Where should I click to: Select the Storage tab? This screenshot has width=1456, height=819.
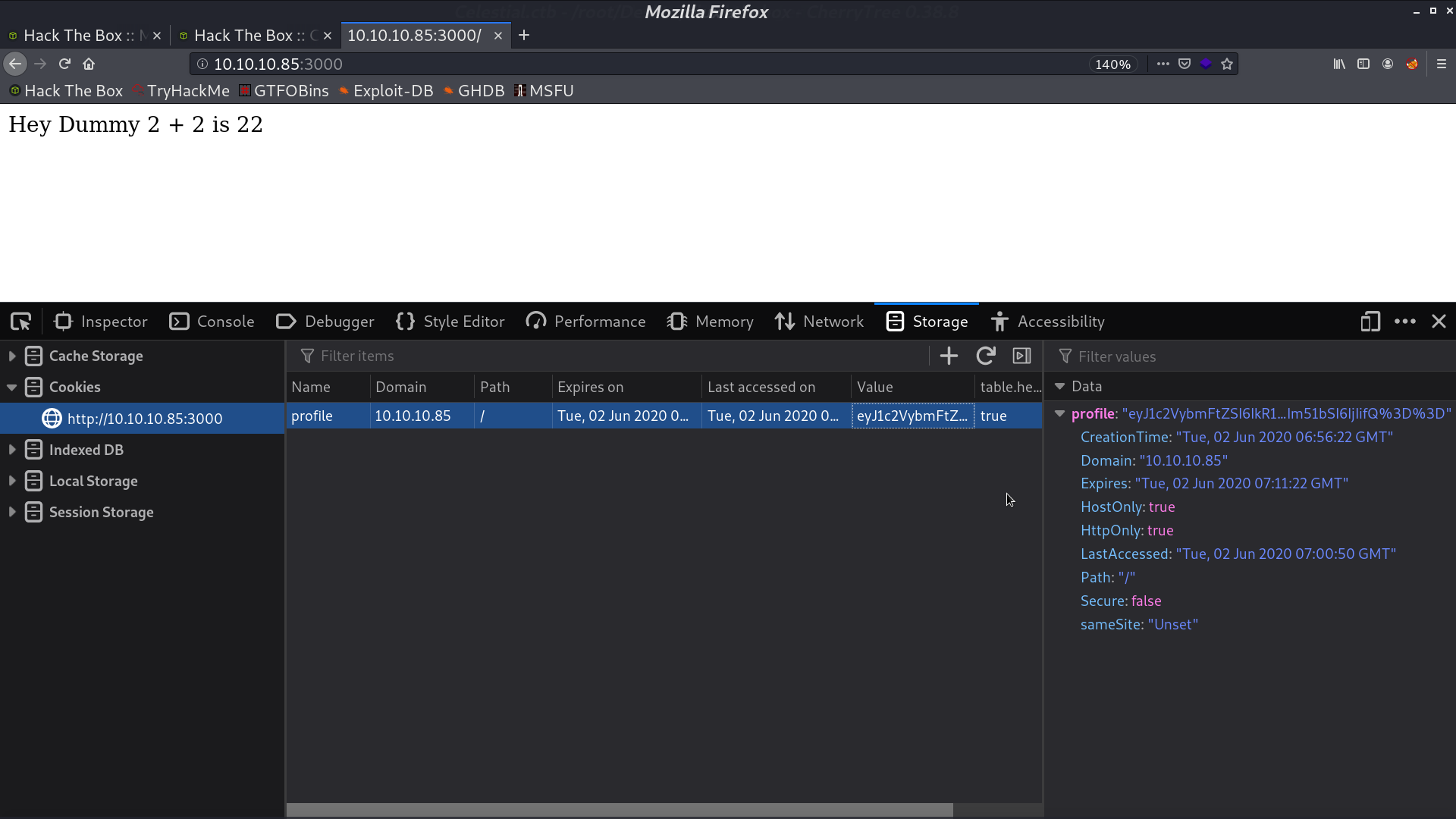[927, 322]
